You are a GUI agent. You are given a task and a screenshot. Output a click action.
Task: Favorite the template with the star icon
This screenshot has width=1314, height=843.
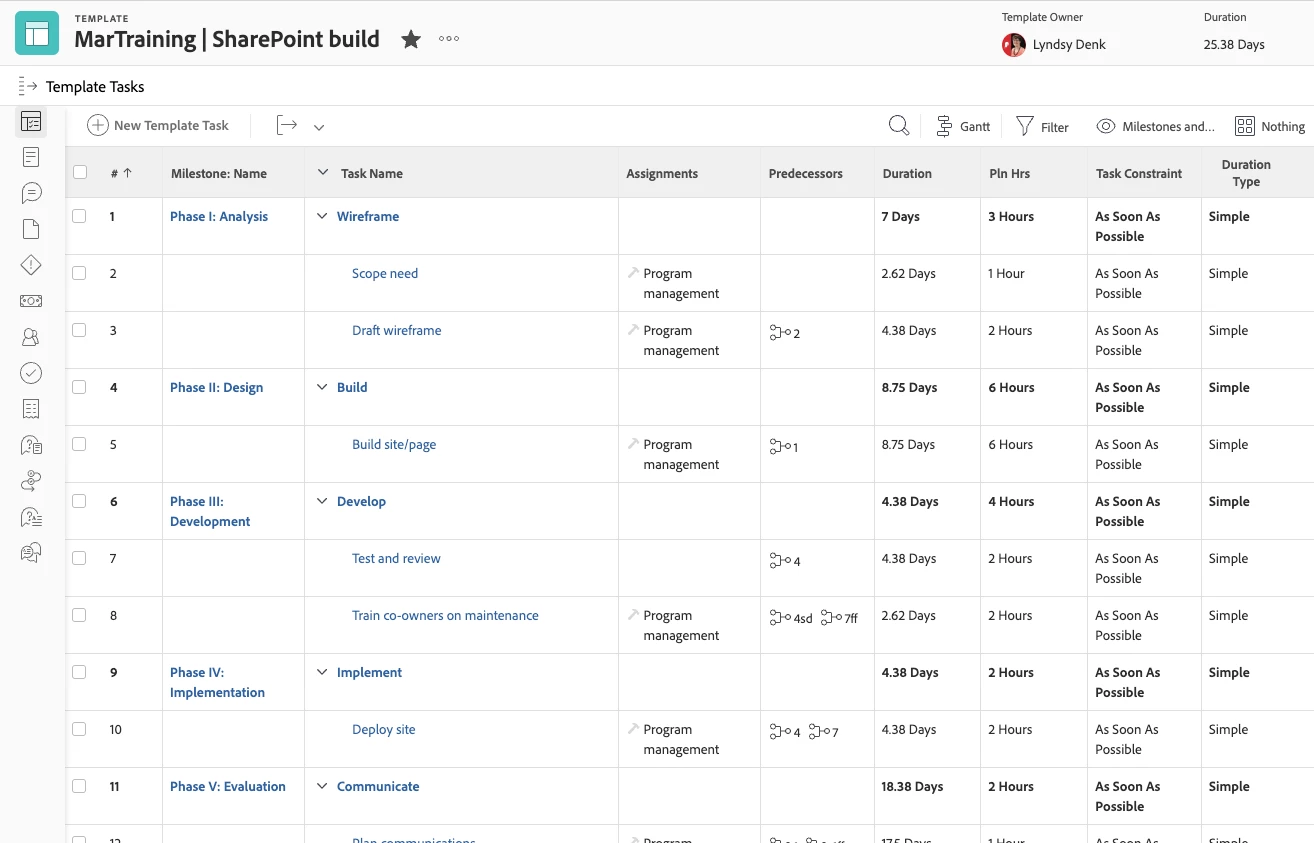pos(411,39)
